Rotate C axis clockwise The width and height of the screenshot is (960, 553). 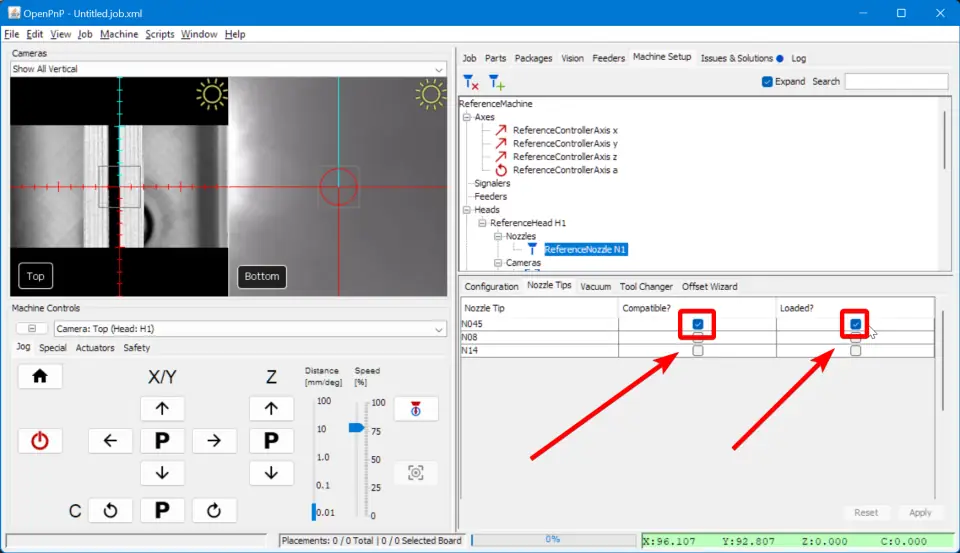pos(213,510)
